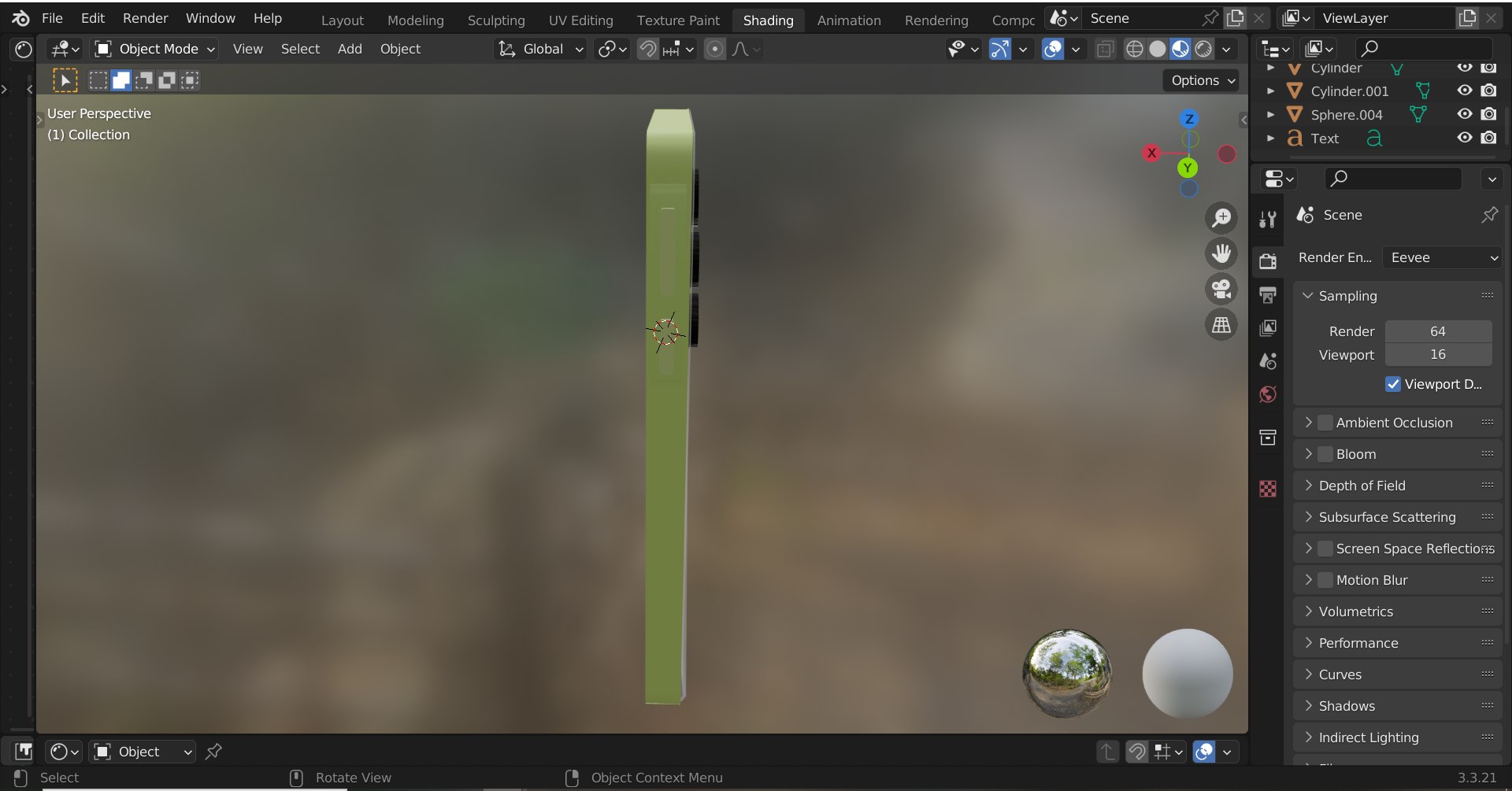This screenshot has width=1512, height=791.
Task: Select wireframe viewport shading icon
Action: point(1134,49)
